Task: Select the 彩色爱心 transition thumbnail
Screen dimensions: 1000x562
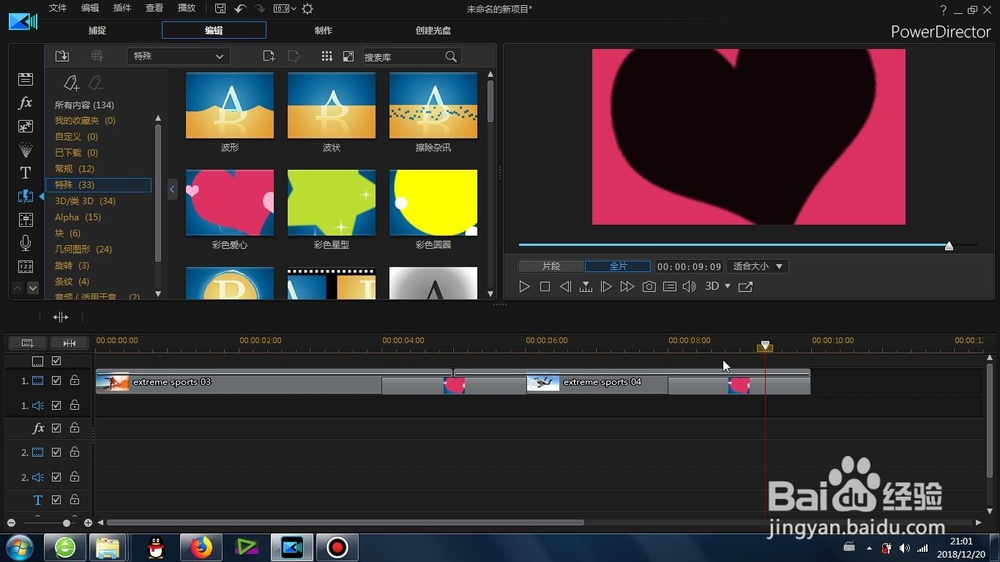Action: 230,202
